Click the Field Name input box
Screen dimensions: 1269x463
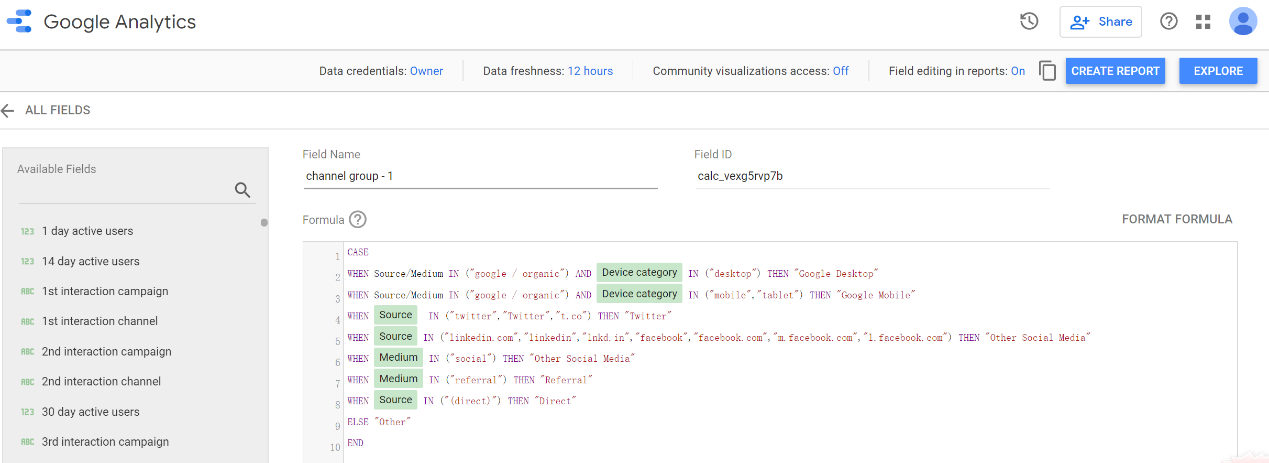click(x=480, y=177)
